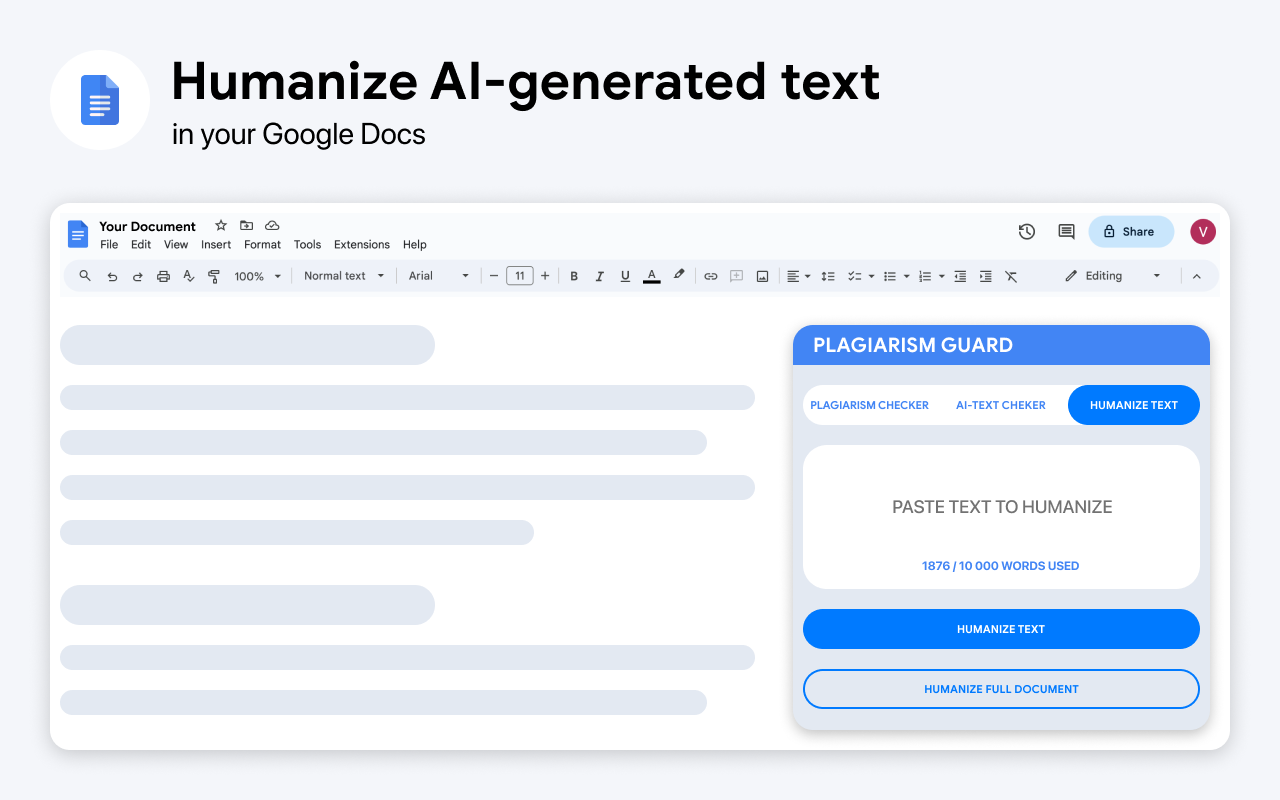Insert an image
The image size is (1280, 800).
762,276
